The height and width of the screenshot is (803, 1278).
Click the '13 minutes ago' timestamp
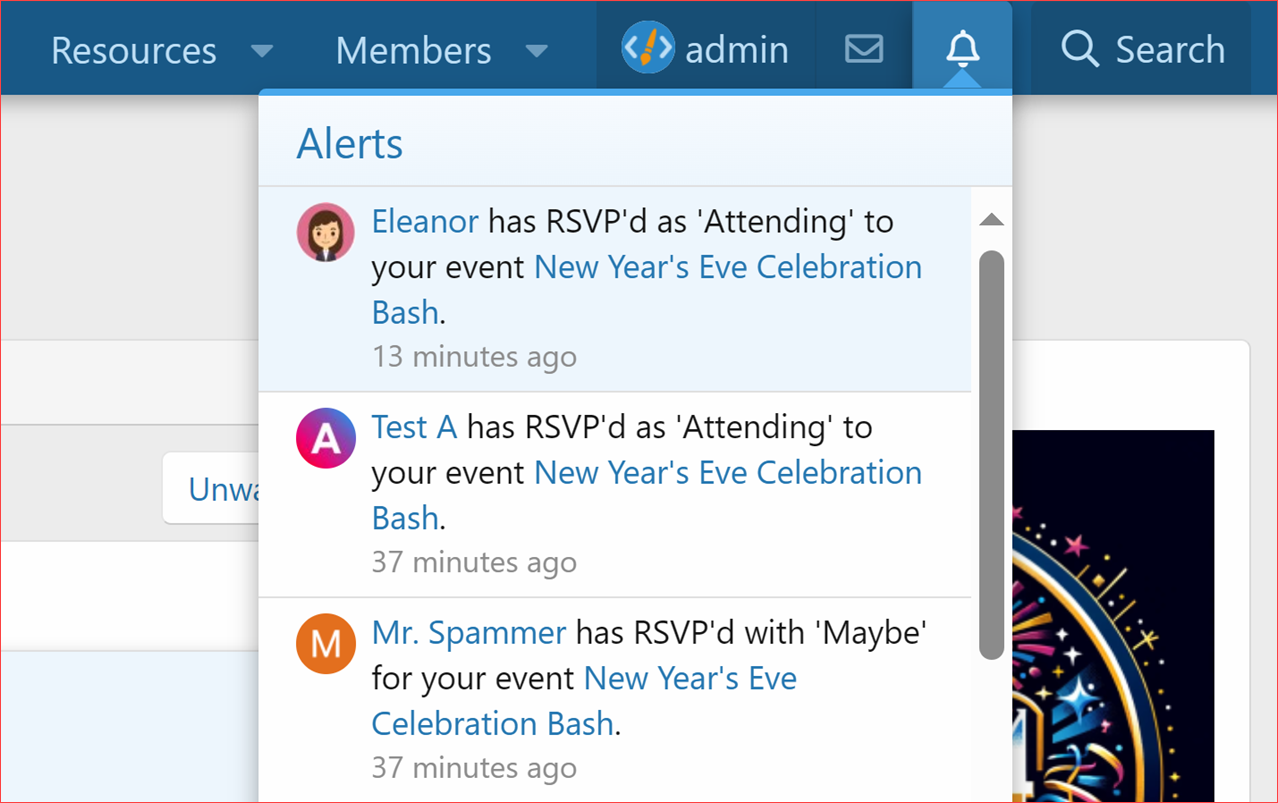tap(474, 356)
